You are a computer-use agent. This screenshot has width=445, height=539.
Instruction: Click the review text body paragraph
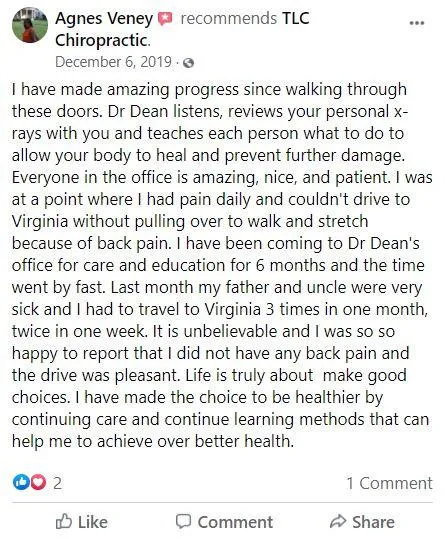click(x=222, y=265)
